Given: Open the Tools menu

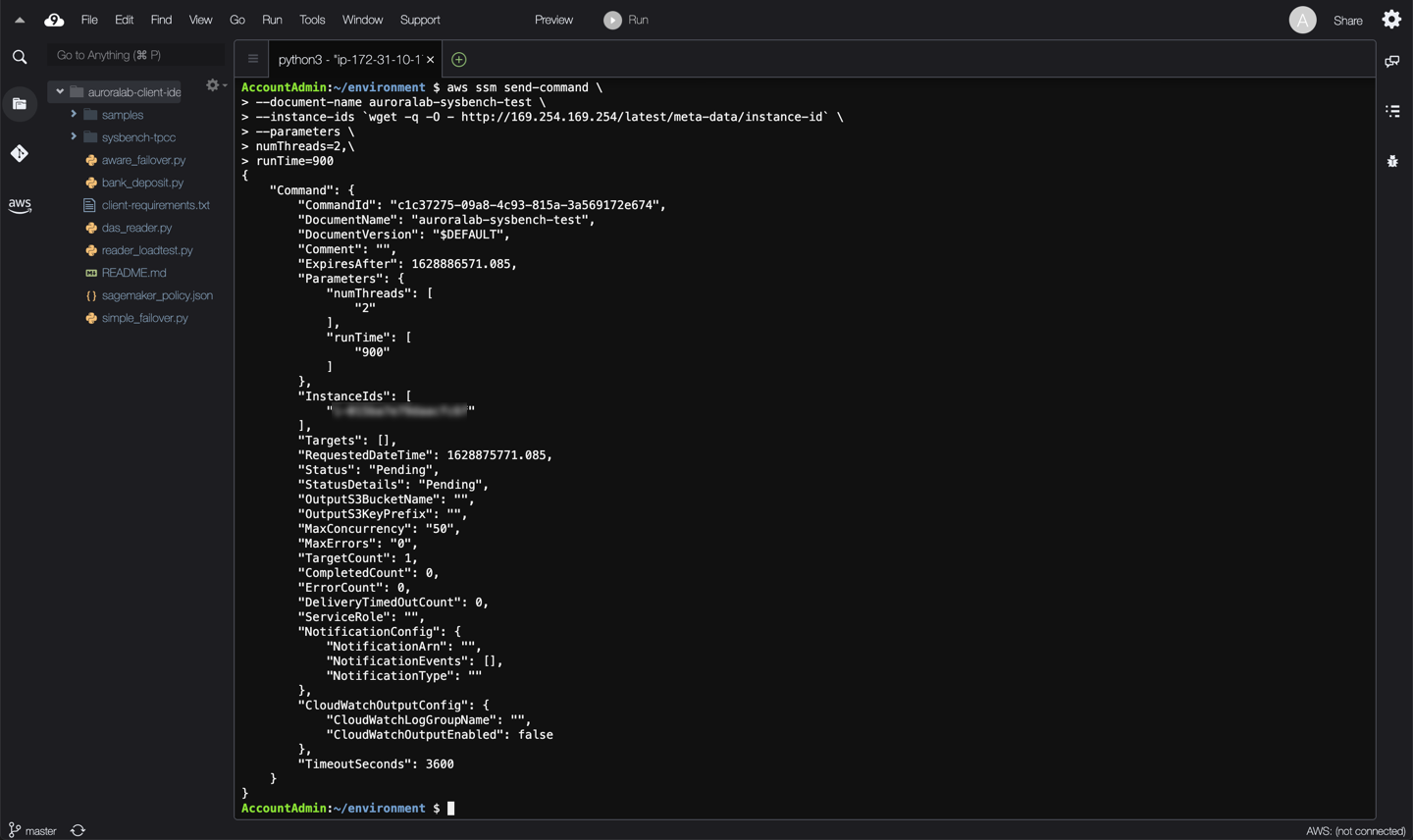Looking at the screenshot, I should click(311, 19).
